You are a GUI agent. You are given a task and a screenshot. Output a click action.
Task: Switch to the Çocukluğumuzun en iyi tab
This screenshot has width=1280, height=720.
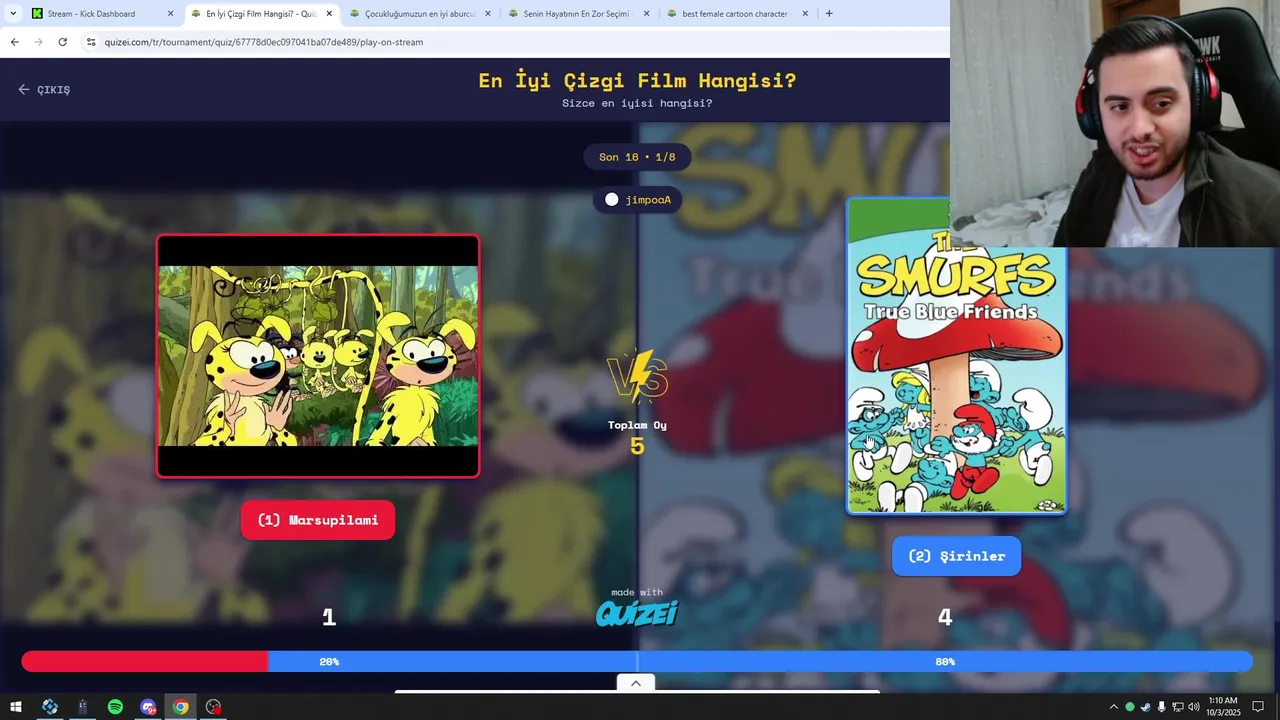click(419, 14)
